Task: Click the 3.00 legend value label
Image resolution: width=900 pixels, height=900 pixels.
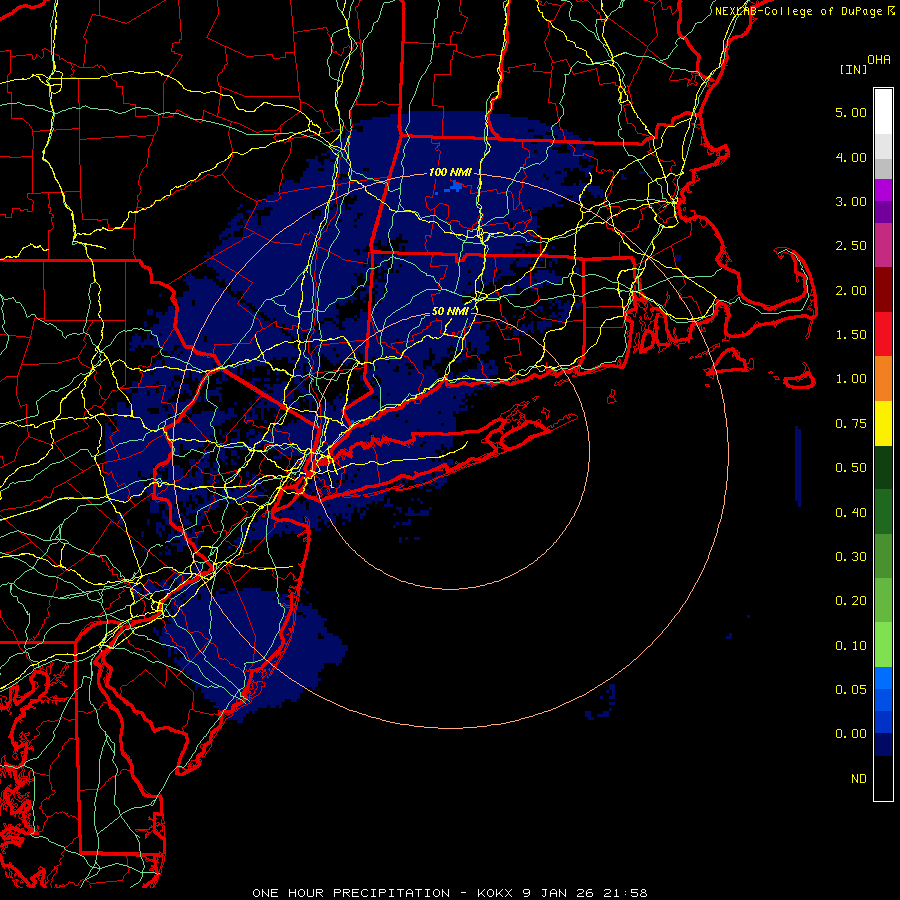Action: coord(851,201)
